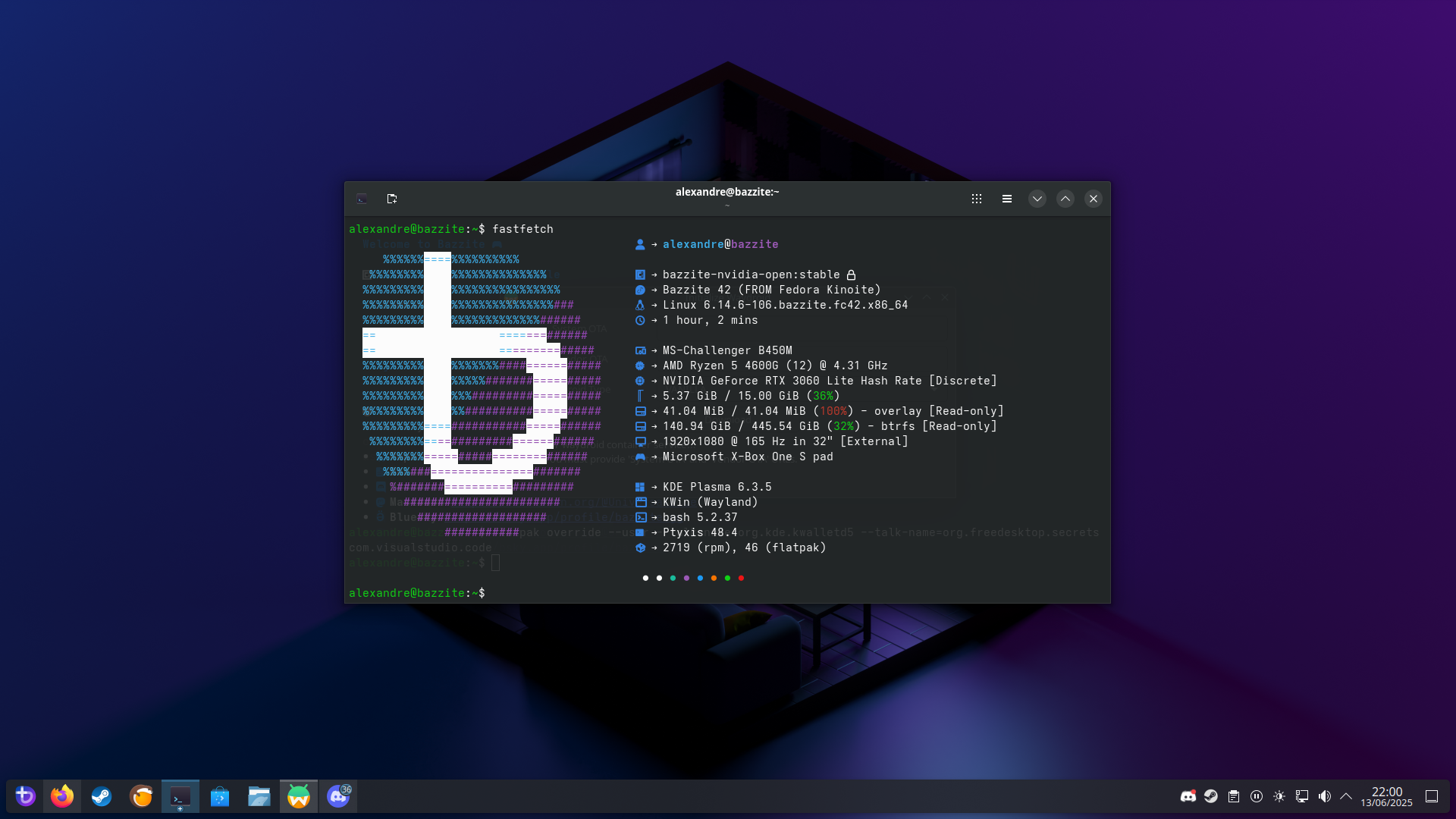This screenshot has height=819, width=1456.
Task: Open Steam from the taskbar
Action: pyautogui.click(x=102, y=796)
